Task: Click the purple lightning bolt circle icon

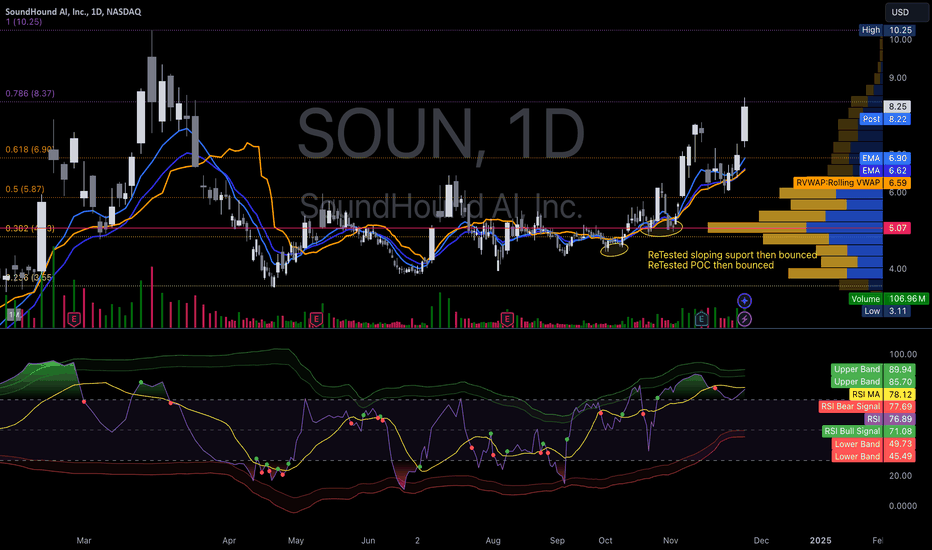Action: [x=744, y=319]
